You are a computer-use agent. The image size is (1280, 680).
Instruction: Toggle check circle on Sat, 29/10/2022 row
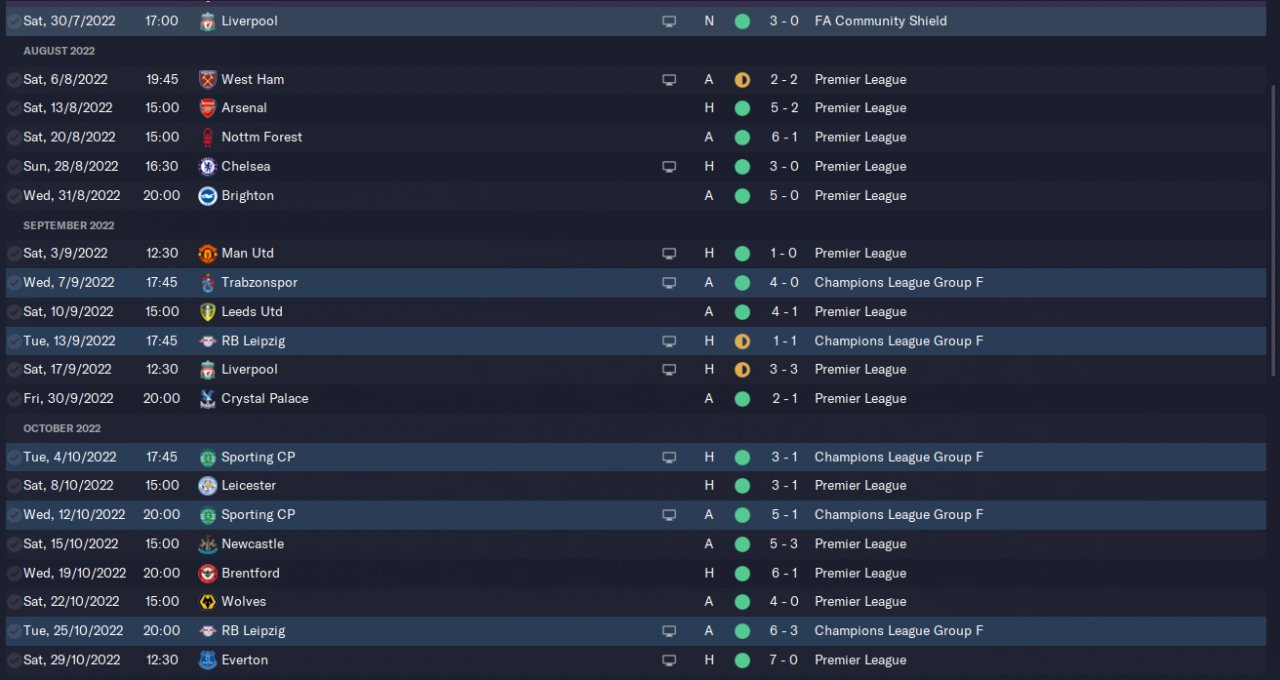point(14,660)
